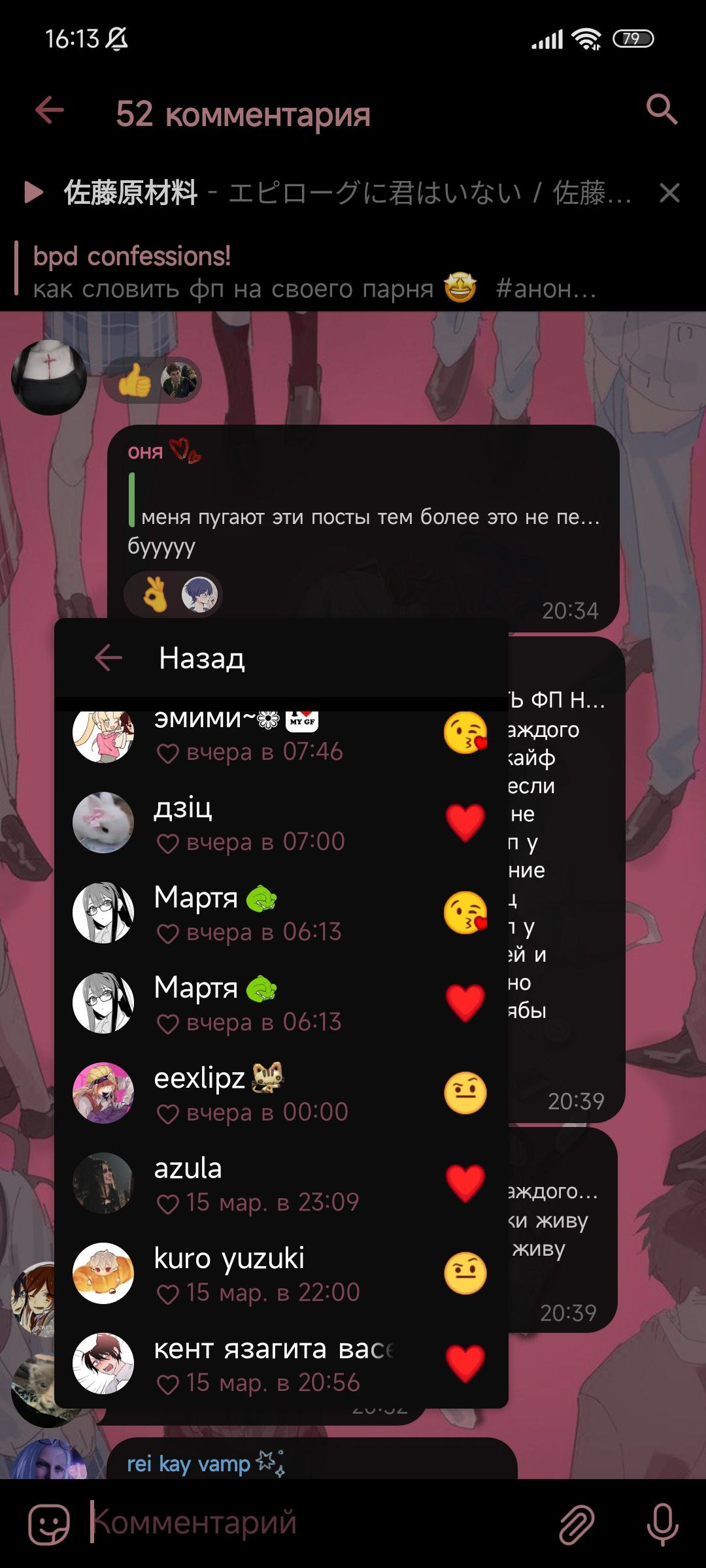Open дзіц's profile from reactions list

pyautogui.click(x=281, y=823)
